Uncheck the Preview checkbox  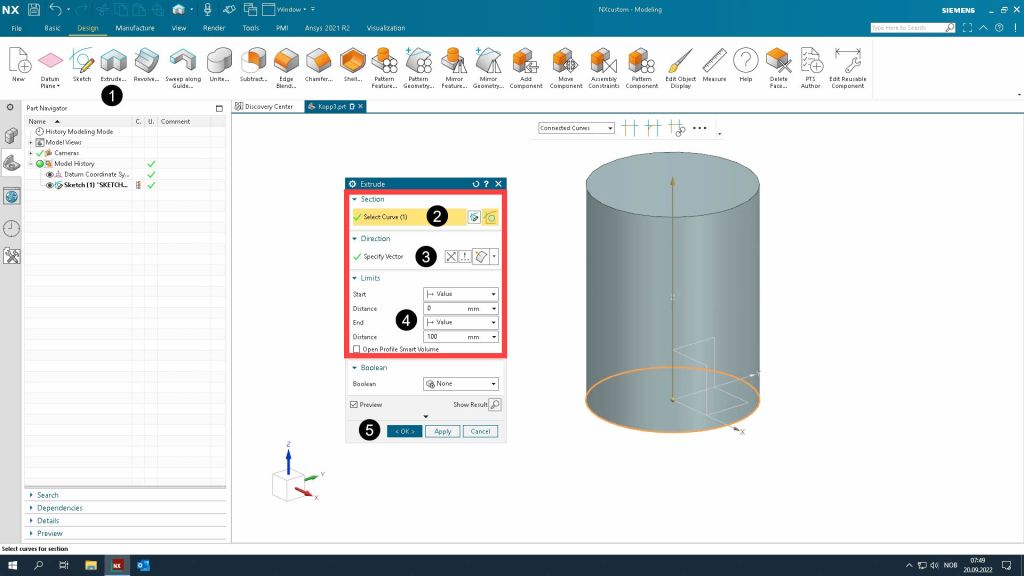[x=354, y=404]
